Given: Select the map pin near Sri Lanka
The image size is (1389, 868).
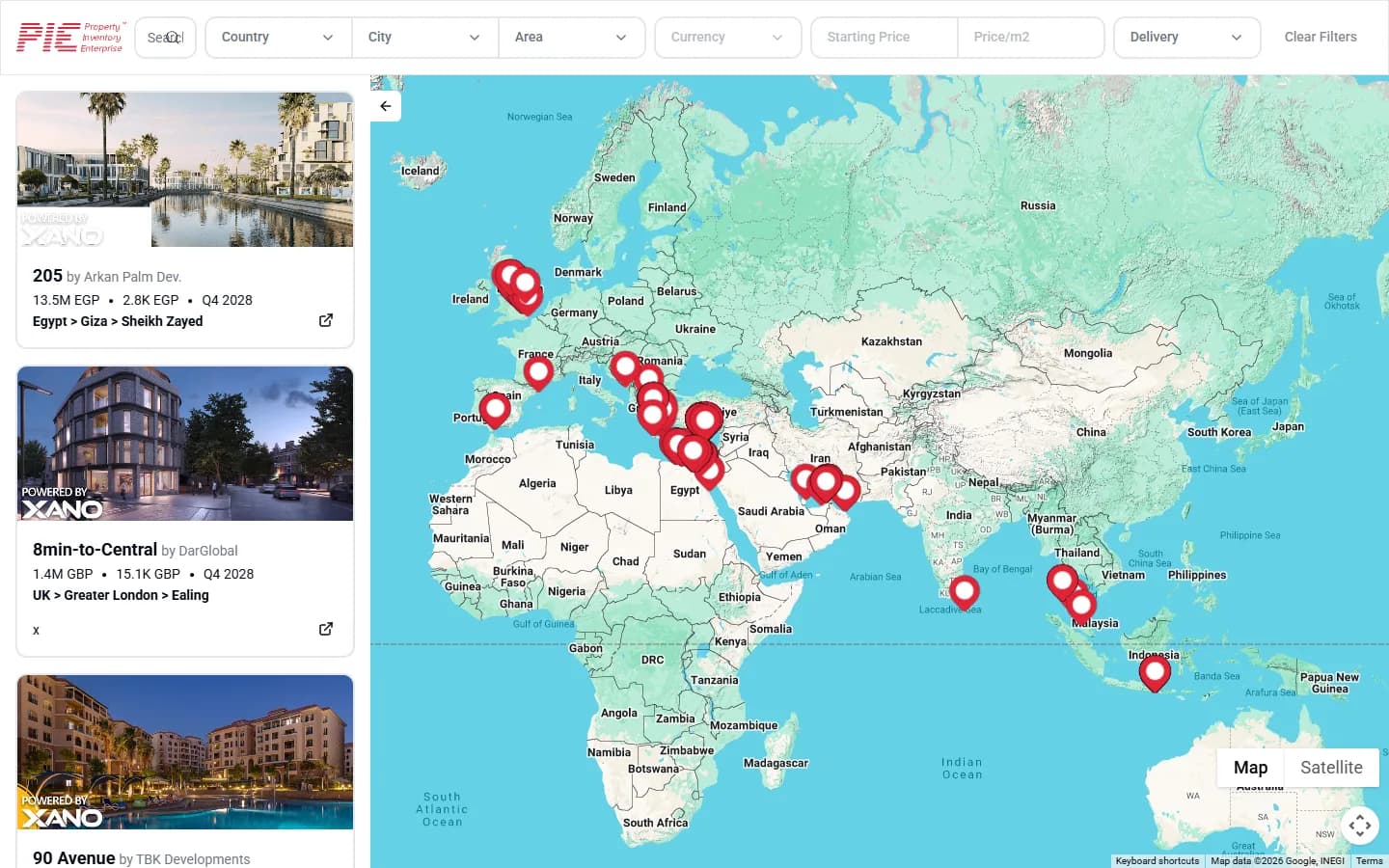Looking at the screenshot, I should point(965,591).
